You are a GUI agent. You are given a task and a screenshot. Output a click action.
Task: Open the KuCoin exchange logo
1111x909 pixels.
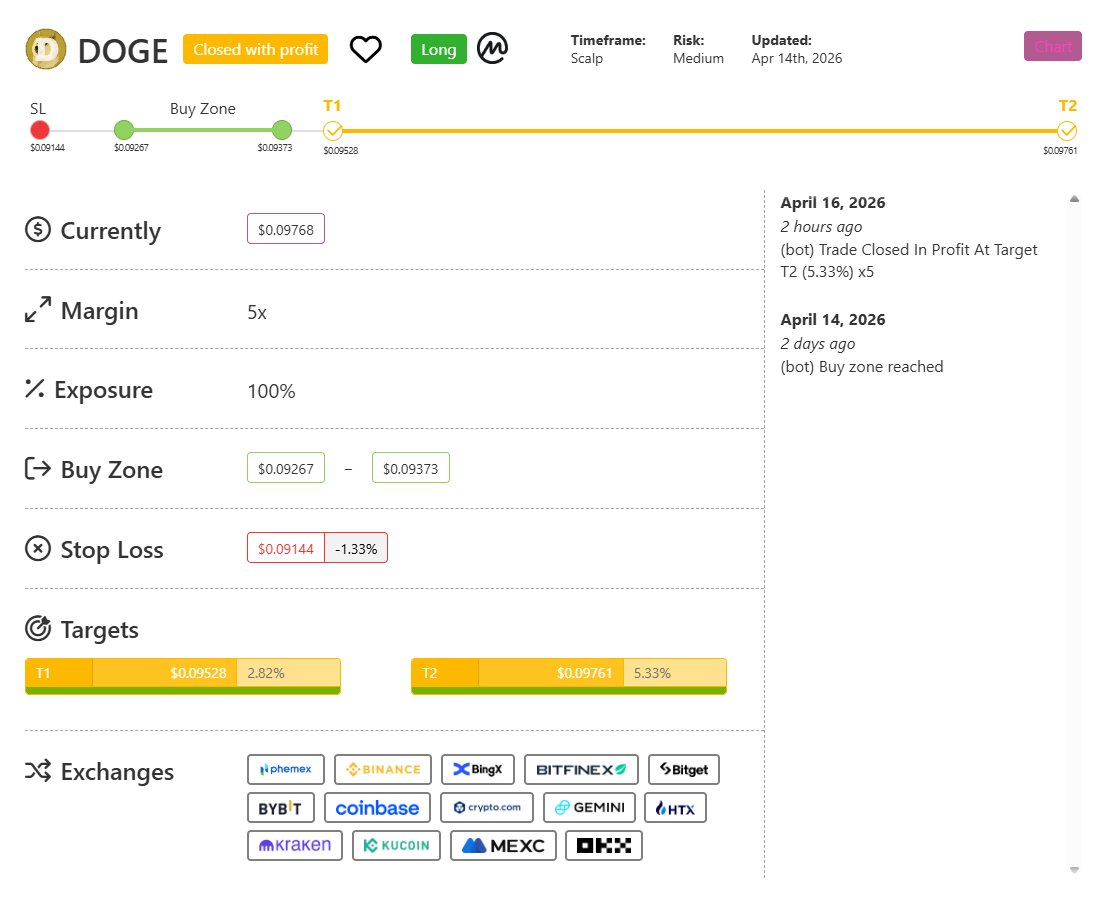[x=396, y=845]
